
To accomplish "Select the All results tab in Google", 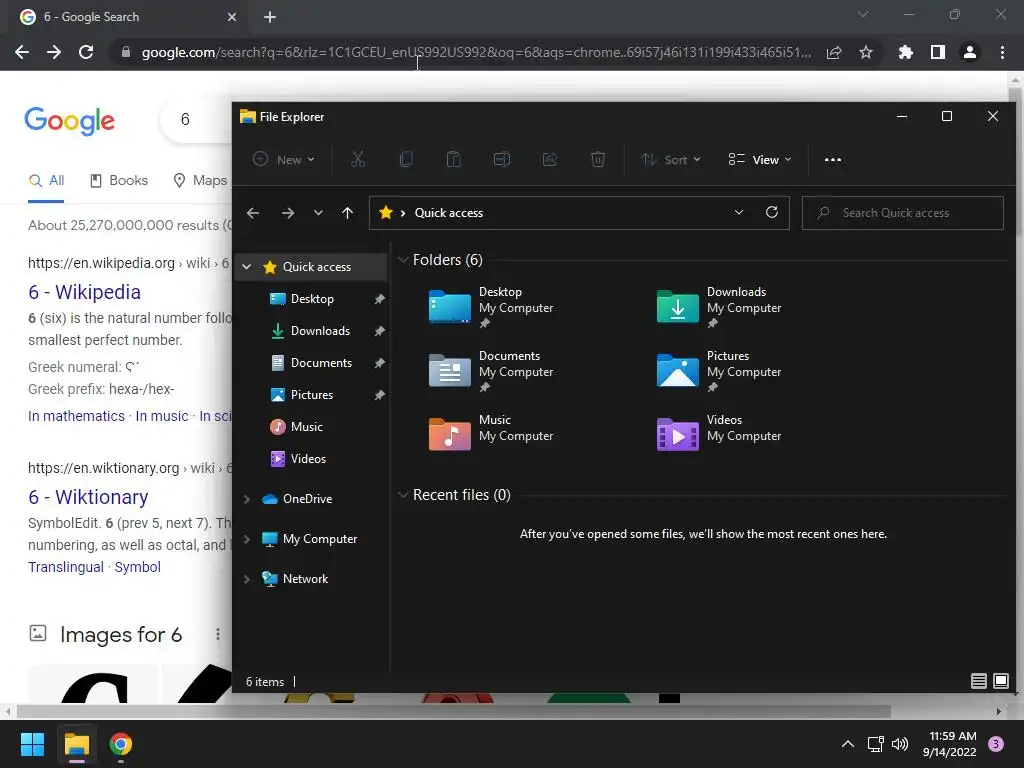I will (46, 180).
